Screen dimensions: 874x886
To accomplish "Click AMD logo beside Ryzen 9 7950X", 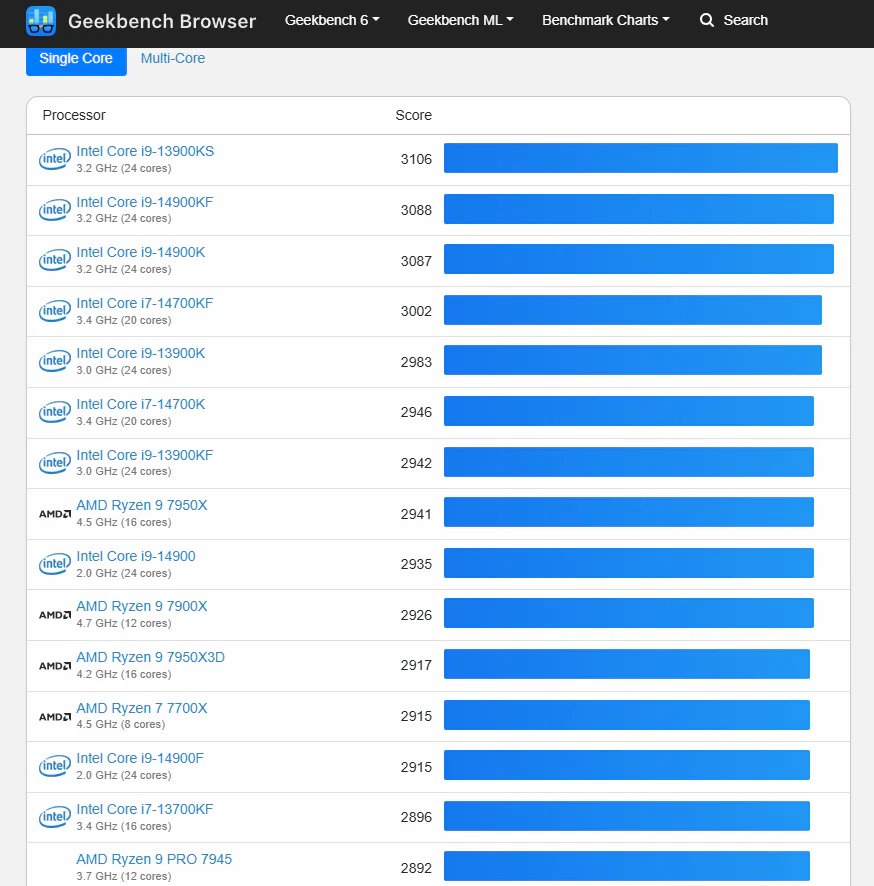I will click(55, 514).
